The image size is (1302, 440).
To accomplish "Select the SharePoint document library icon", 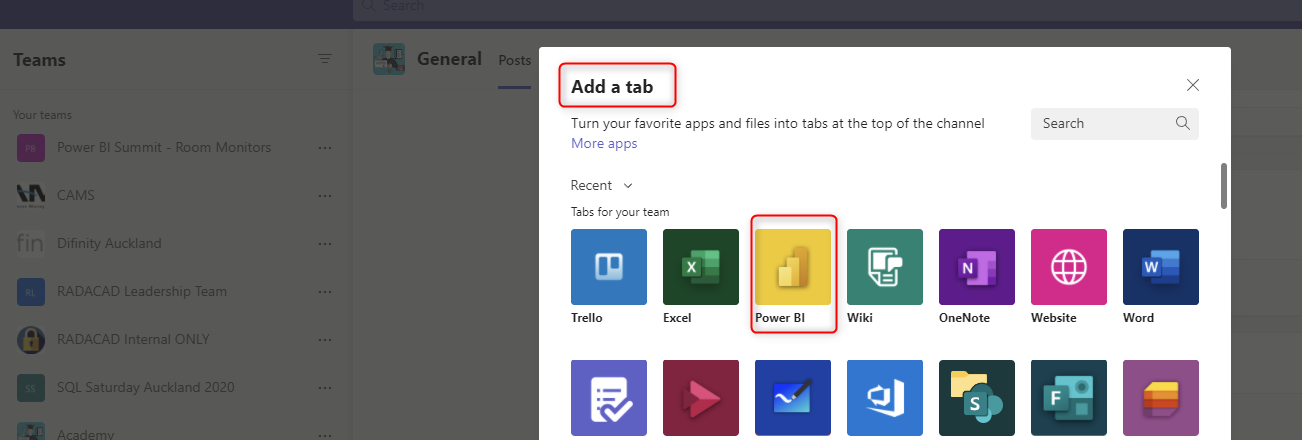I will point(977,398).
